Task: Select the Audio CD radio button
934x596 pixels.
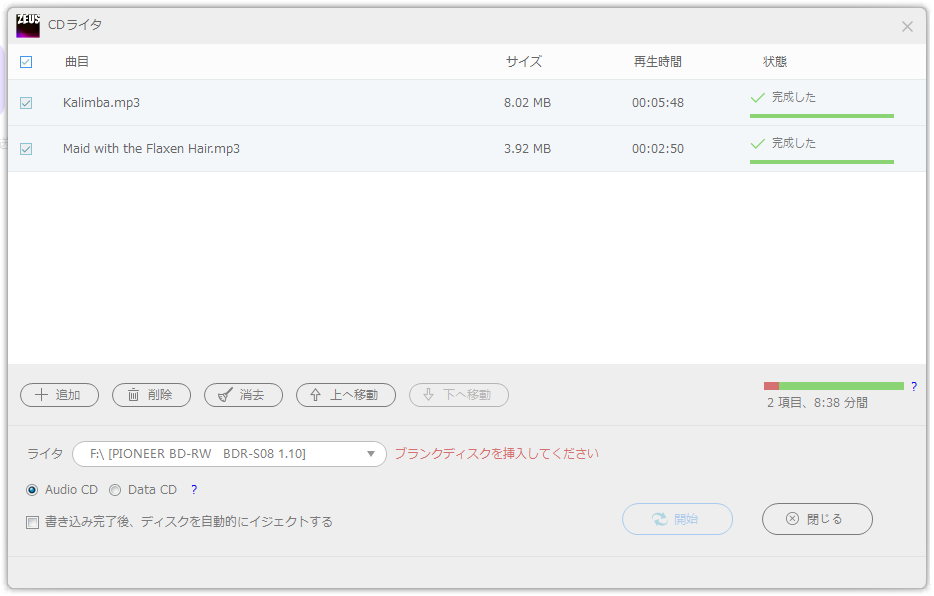Action: (x=32, y=490)
